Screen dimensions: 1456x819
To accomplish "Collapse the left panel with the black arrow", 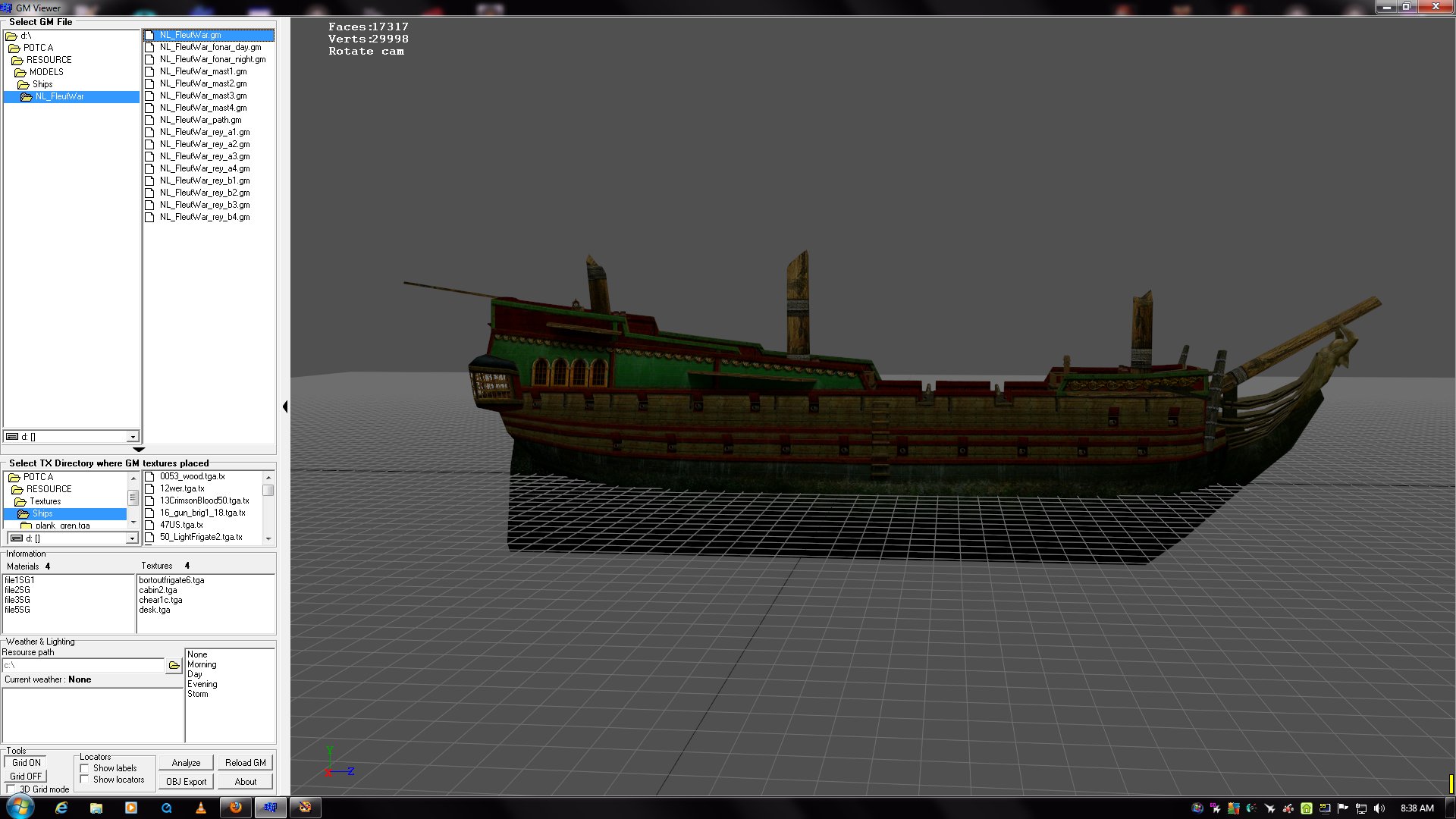I will [285, 407].
